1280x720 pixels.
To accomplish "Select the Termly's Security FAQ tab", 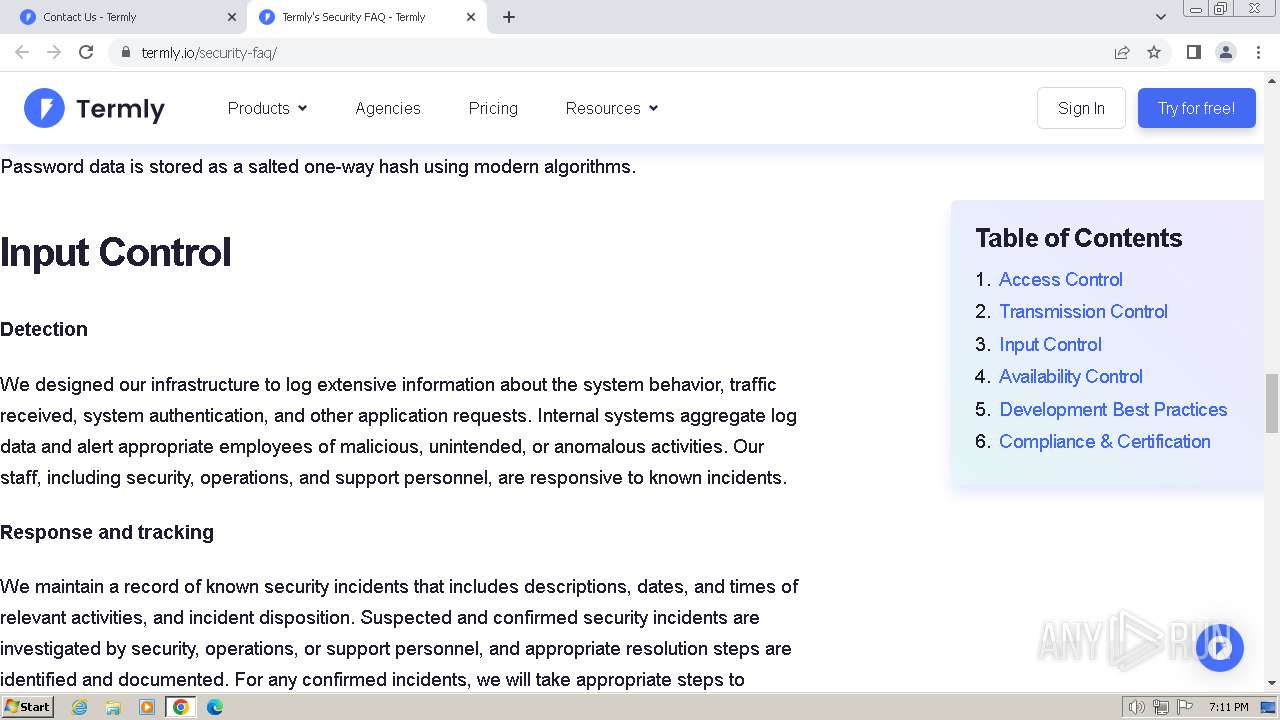I will [365, 17].
